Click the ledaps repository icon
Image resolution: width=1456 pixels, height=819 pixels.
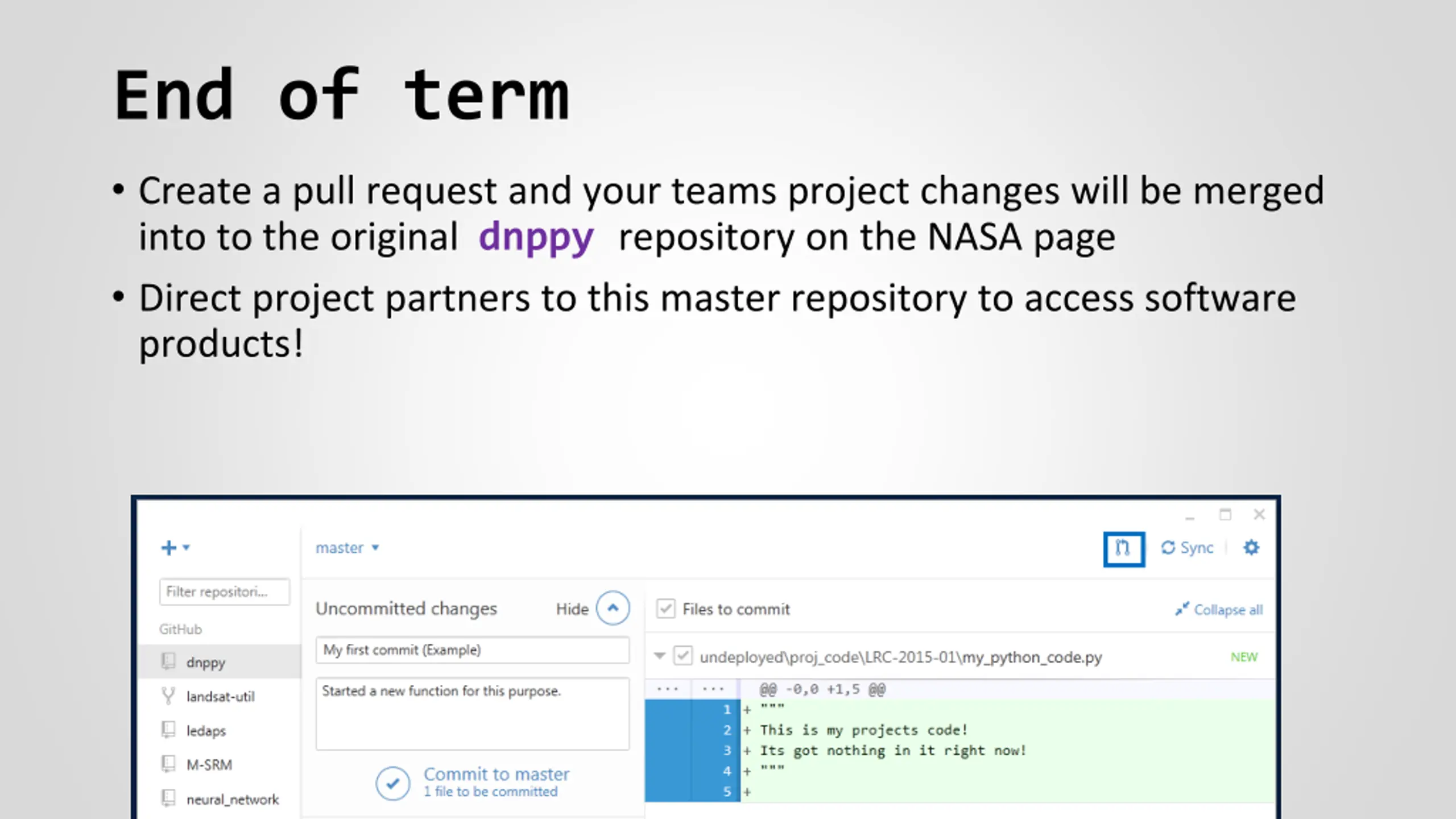point(168,730)
